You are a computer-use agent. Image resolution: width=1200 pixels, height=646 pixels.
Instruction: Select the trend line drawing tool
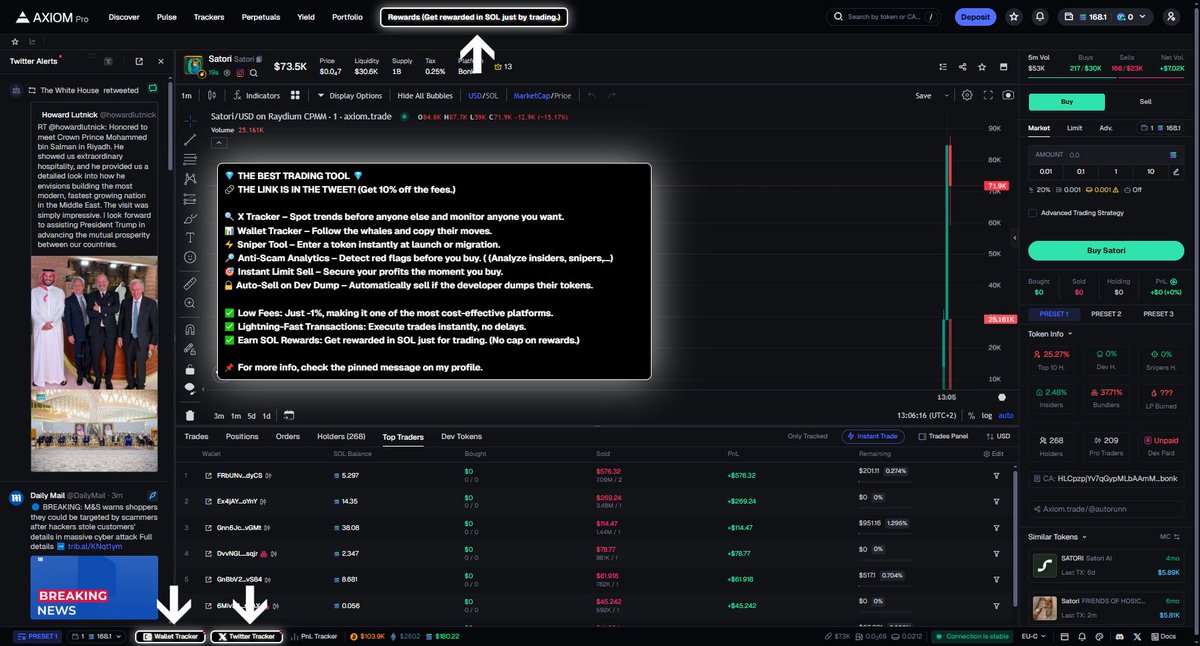click(190, 139)
